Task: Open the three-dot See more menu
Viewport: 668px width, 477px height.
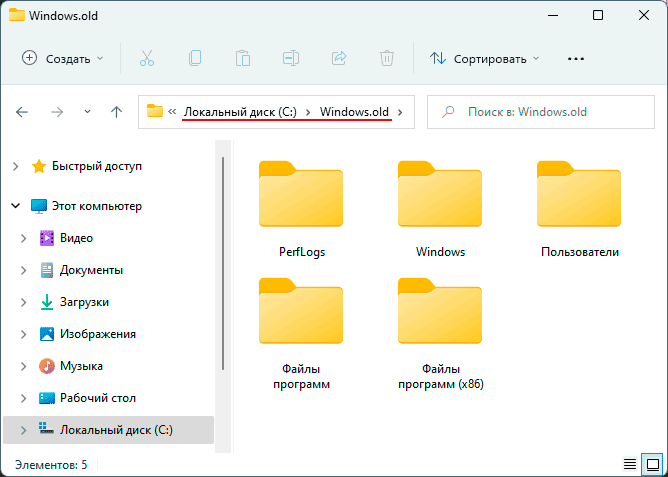Action: pyautogui.click(x=576, y=59)
